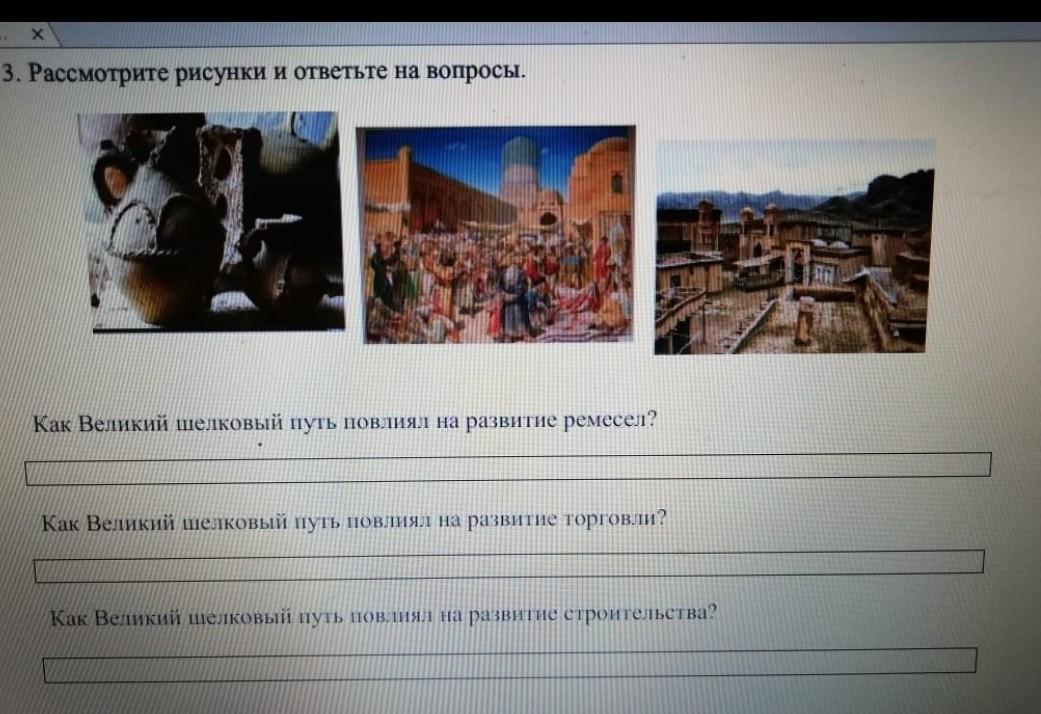
Task: Close the browser tab with the X
Action: point(38,33)
